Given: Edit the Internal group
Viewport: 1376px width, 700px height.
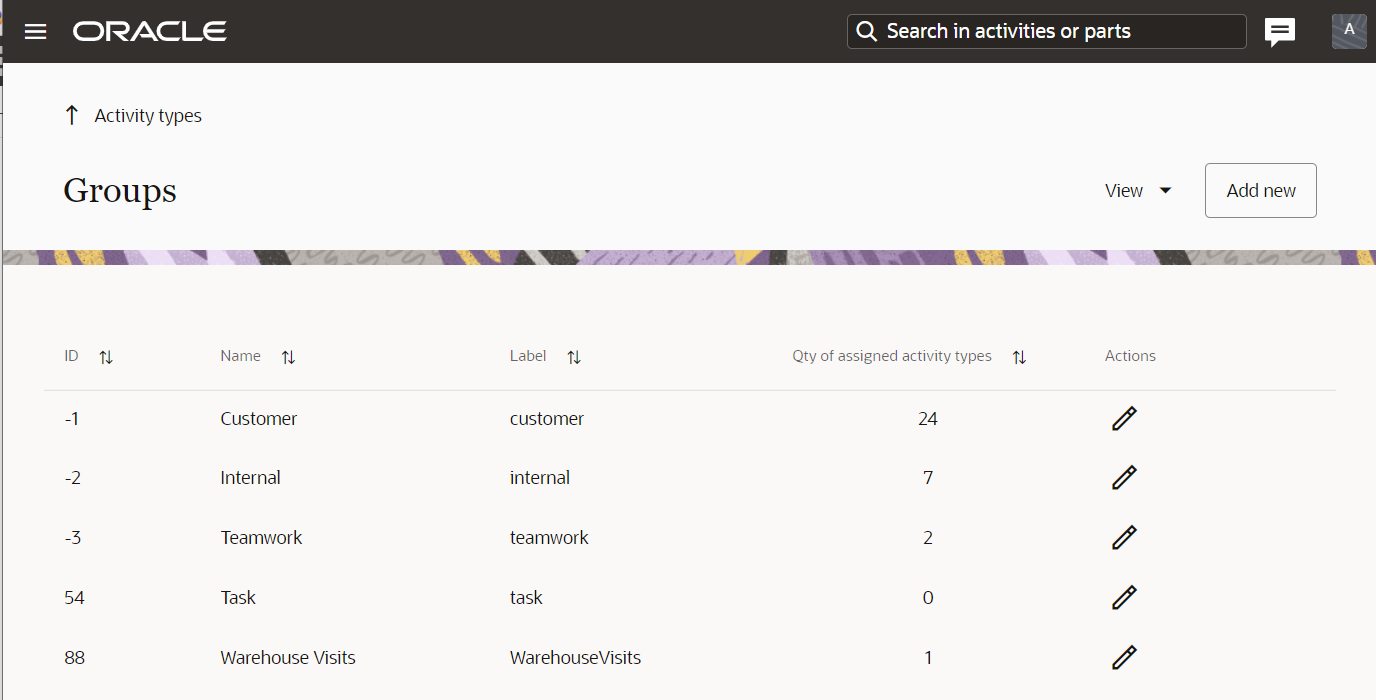Looking at the screenshot, I should pyautogui.click(x=1124, y=478).
